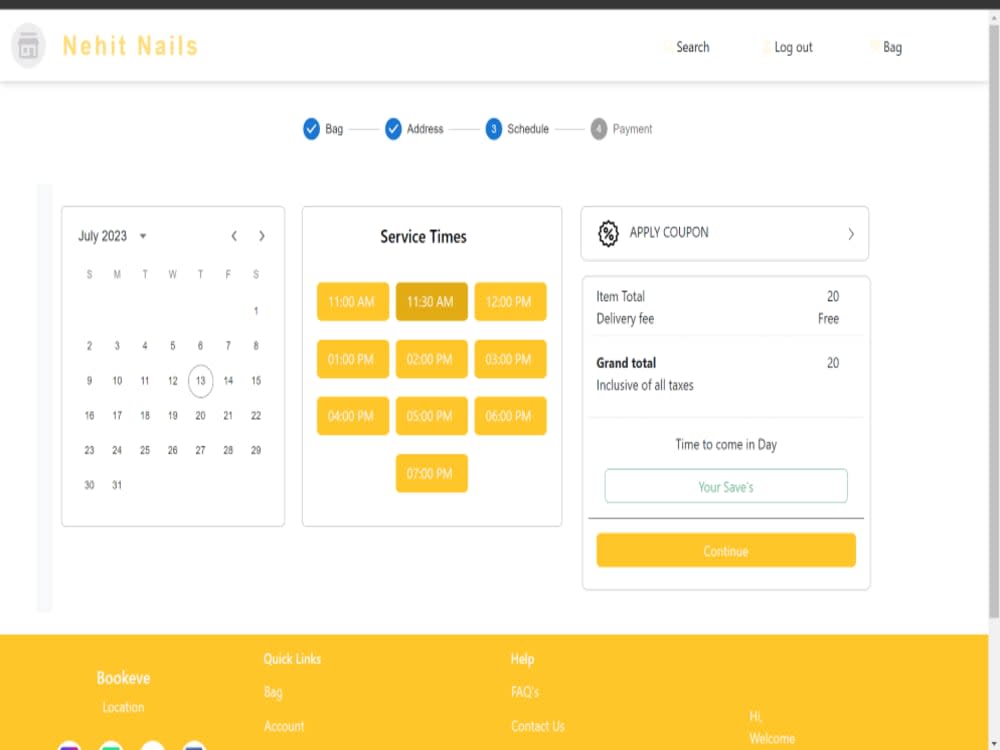Viewport: 1000px width, 750px height.
Task: Go to next month arrow
Action: click(261, 236)
